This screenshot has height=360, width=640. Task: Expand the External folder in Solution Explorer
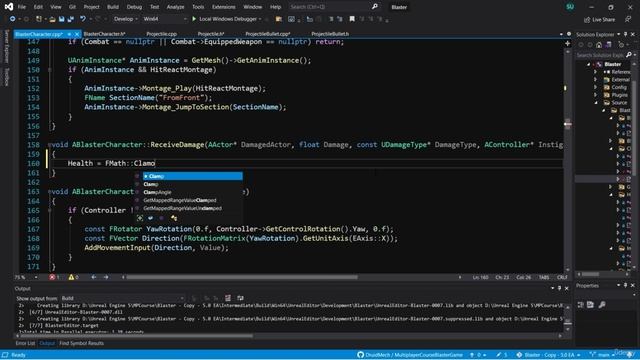pos(596,80)
